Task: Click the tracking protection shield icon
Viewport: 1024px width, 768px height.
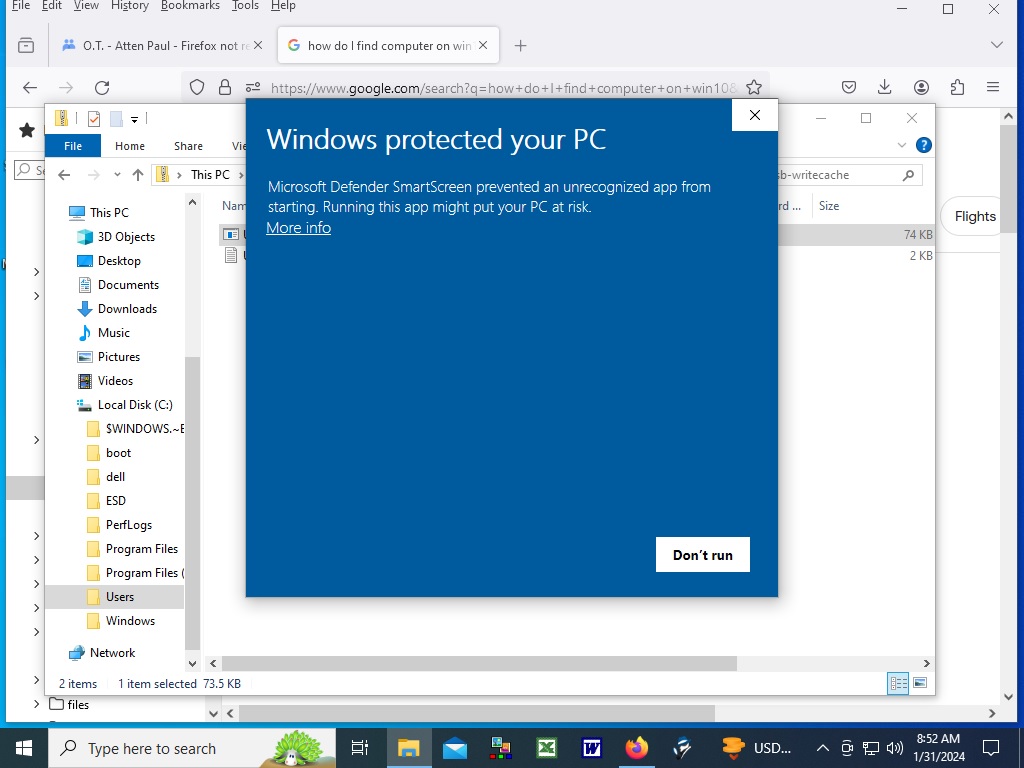Action: tap(197, 88)
